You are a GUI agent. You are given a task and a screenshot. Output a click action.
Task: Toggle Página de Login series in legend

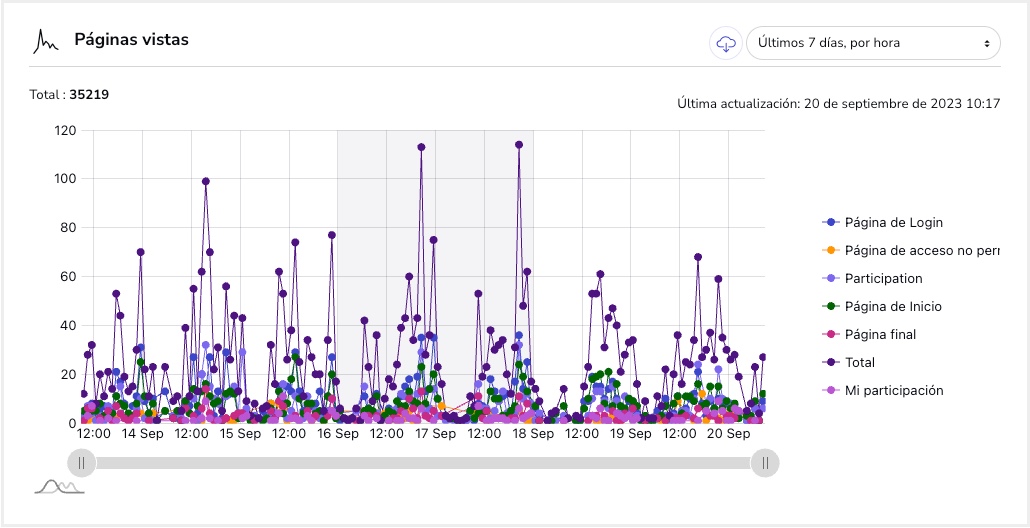tap(893, 222)
